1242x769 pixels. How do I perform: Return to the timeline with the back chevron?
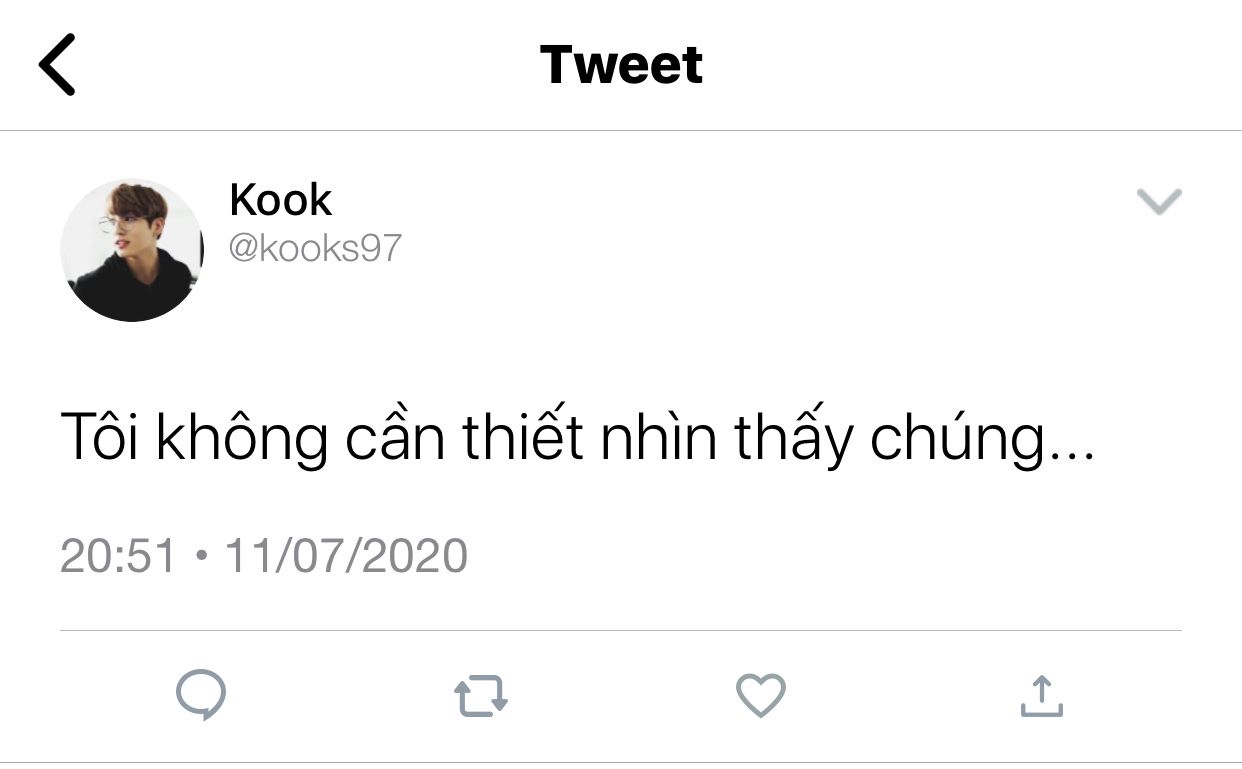57,64
